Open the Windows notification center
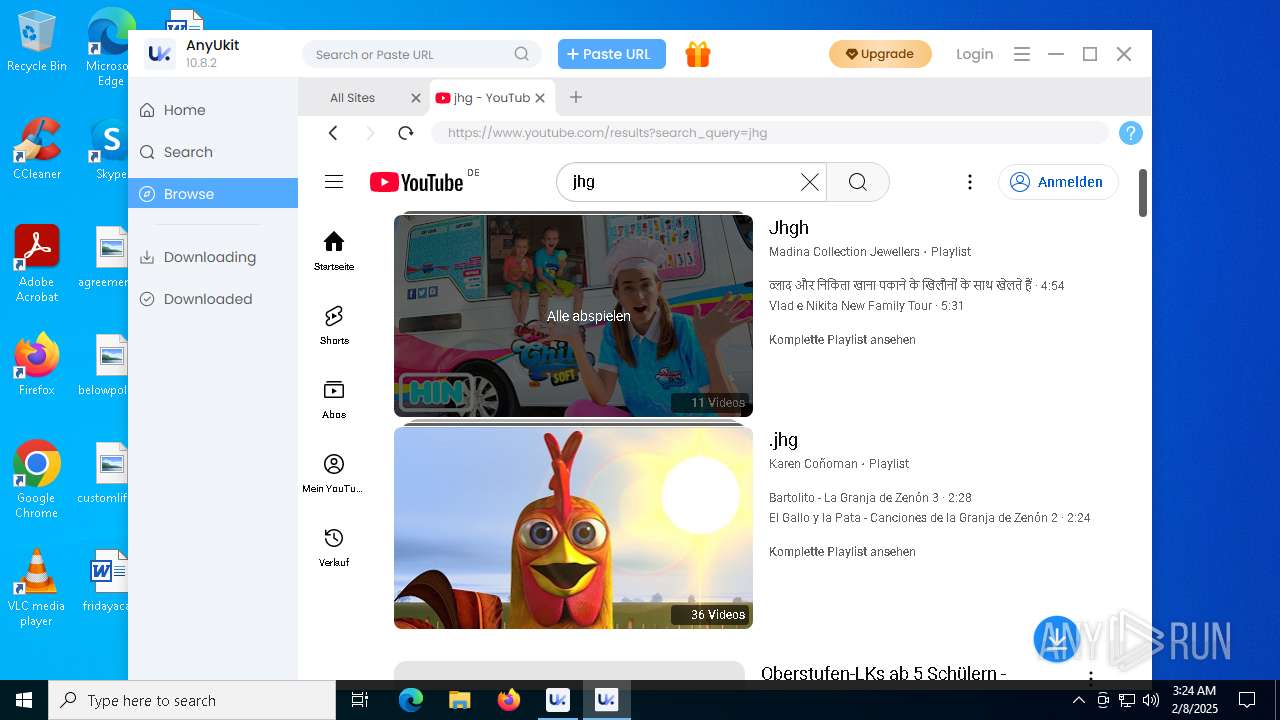This screenshot has height=720, width=1280. (x=1247, y=700)
